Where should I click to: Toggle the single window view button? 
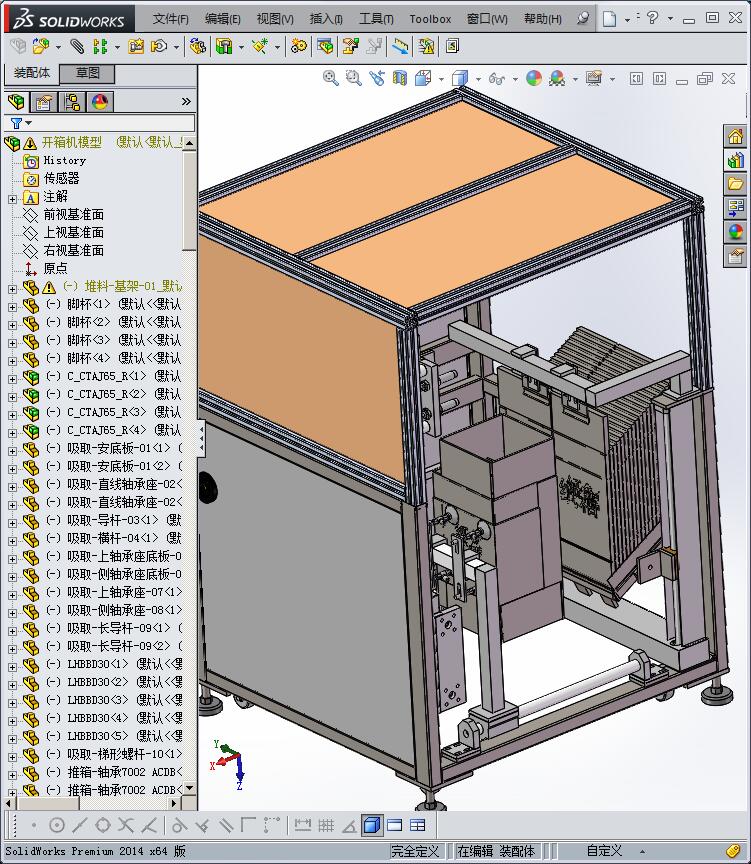pyautogui.click(x=395, y=825)
